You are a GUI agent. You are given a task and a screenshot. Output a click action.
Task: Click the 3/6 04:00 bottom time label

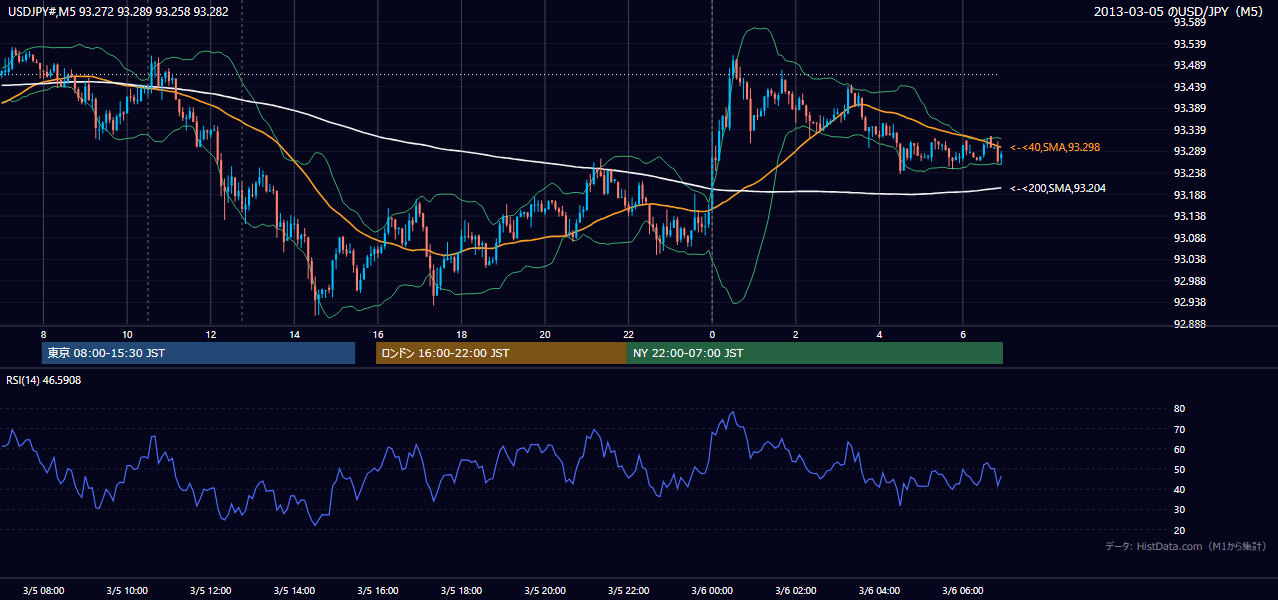tap(879, 591)
